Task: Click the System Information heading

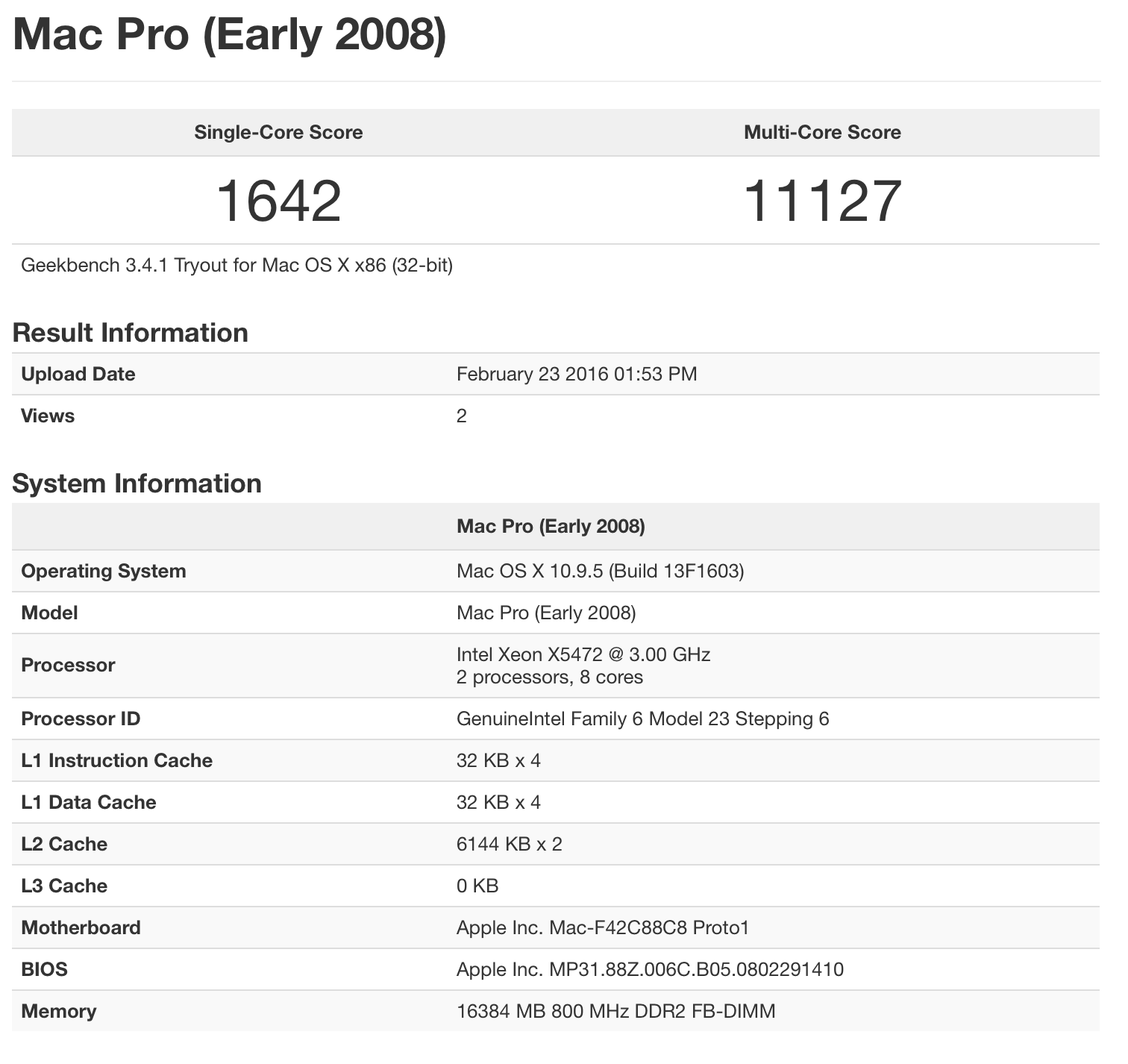Action: (x=137, y=484)
